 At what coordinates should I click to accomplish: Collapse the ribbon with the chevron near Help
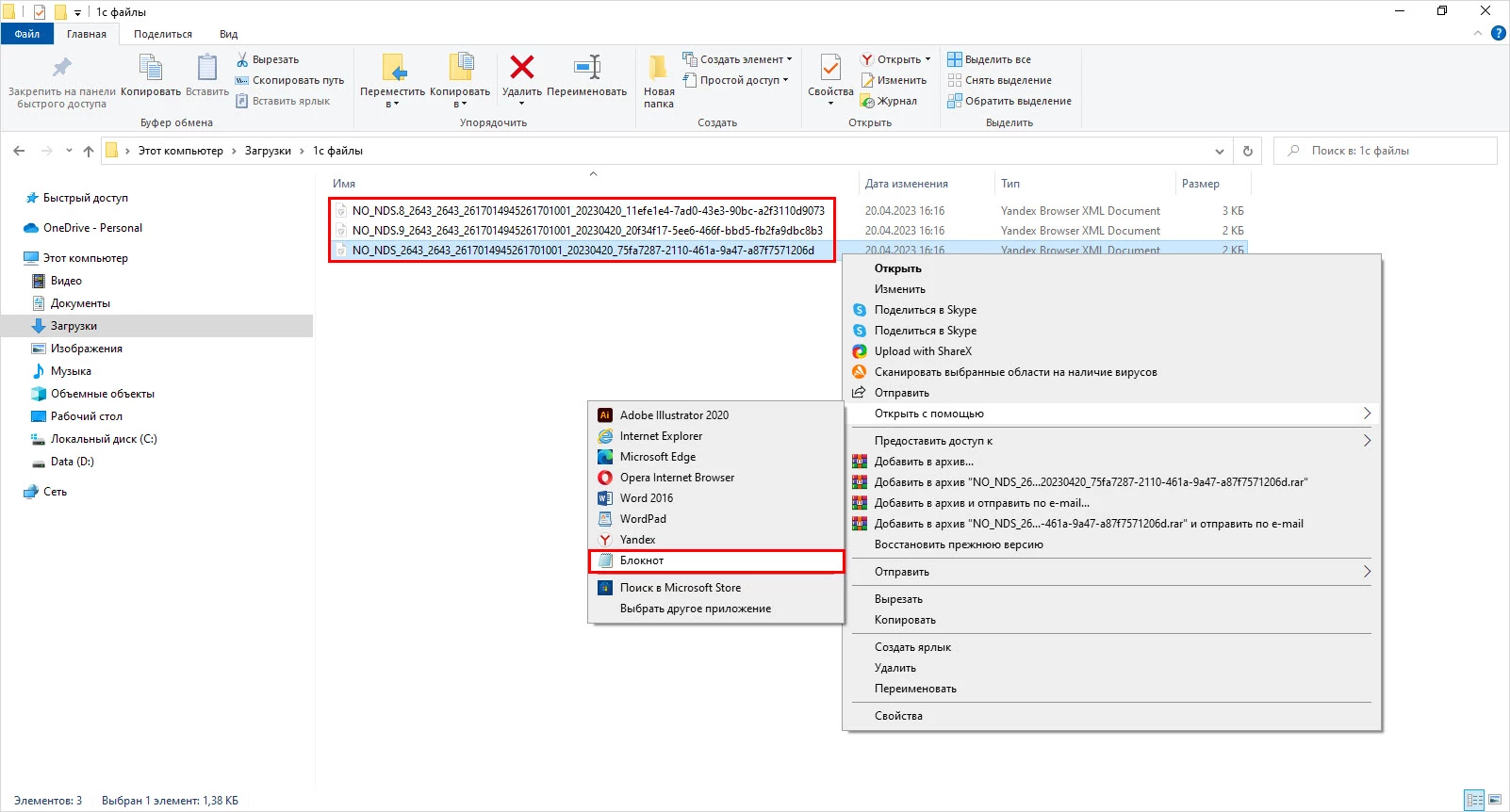(x=1478, y=33)
